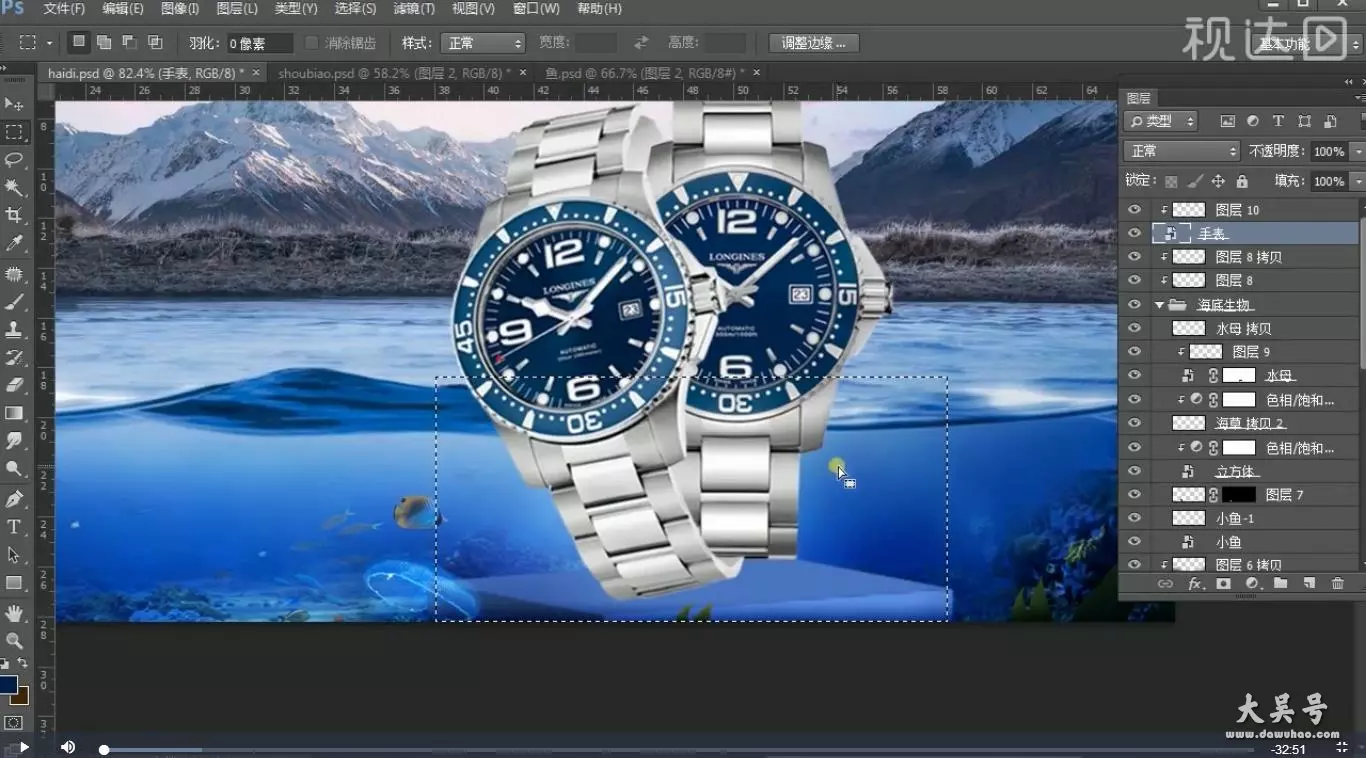1366x758 pixels.
Task: Select the Magic Wand tool
Action: [x=14, y=188]
